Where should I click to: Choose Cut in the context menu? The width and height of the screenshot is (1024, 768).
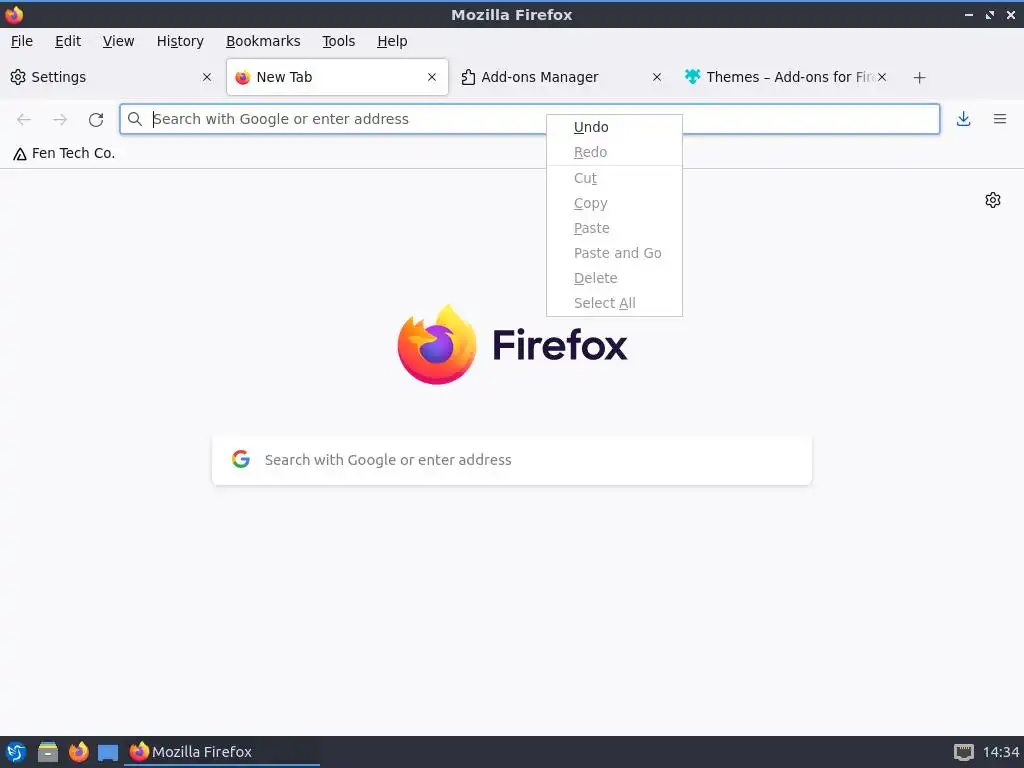pyautogui.click(x=615, y=178)
